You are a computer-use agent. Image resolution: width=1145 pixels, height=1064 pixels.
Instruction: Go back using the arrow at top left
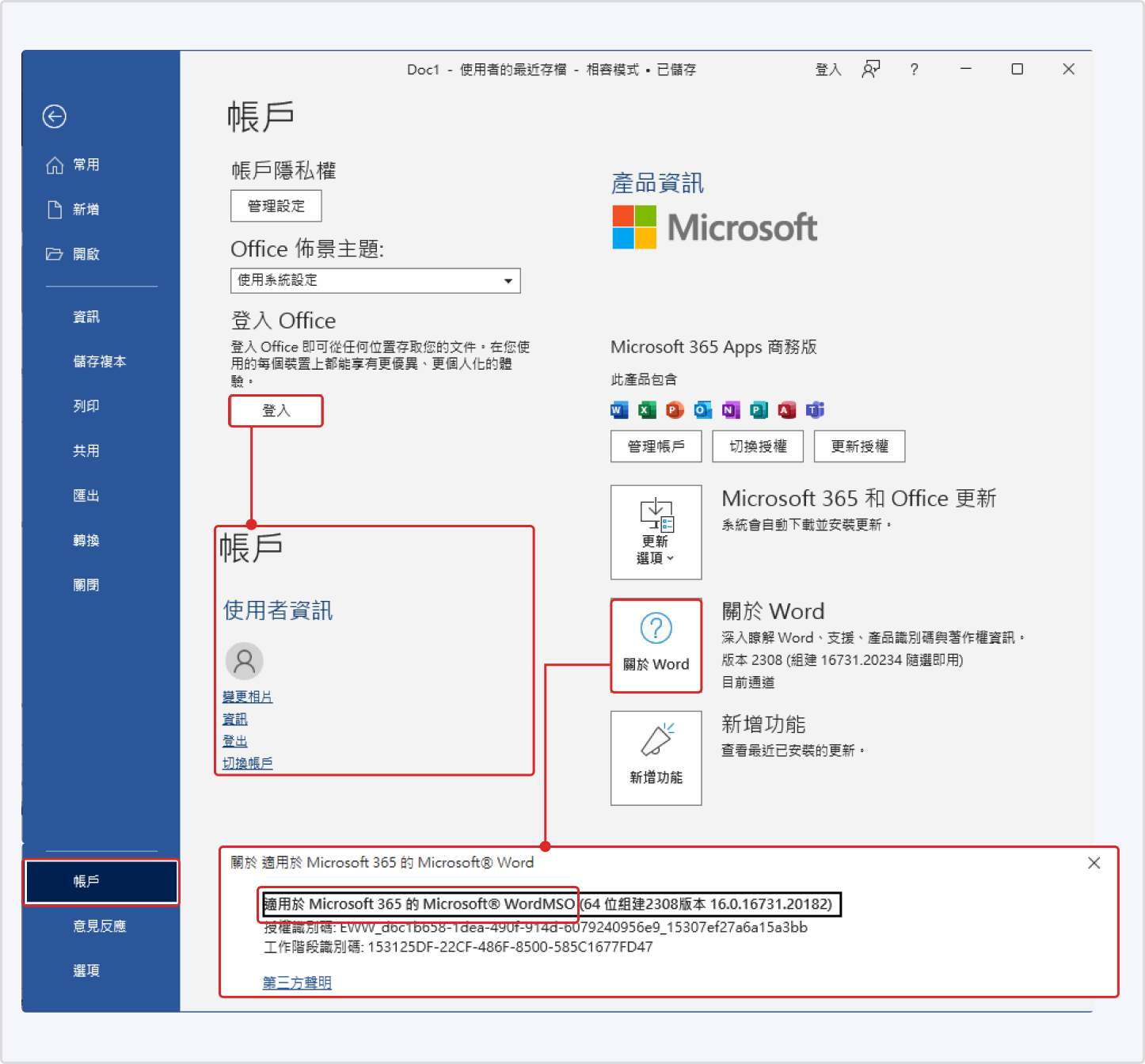pos(53,116)
